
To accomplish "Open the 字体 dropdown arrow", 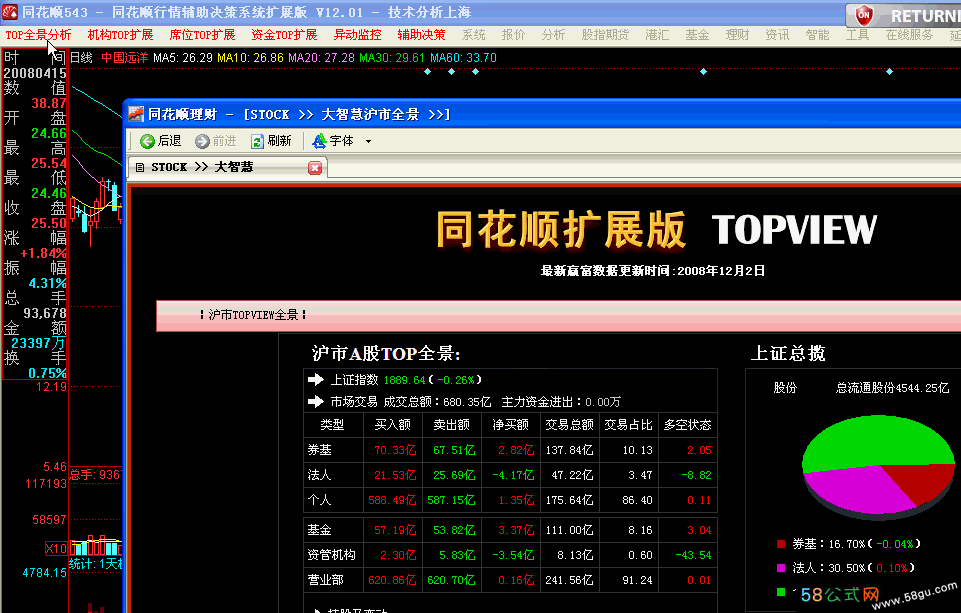I will [x=368, y=142].
